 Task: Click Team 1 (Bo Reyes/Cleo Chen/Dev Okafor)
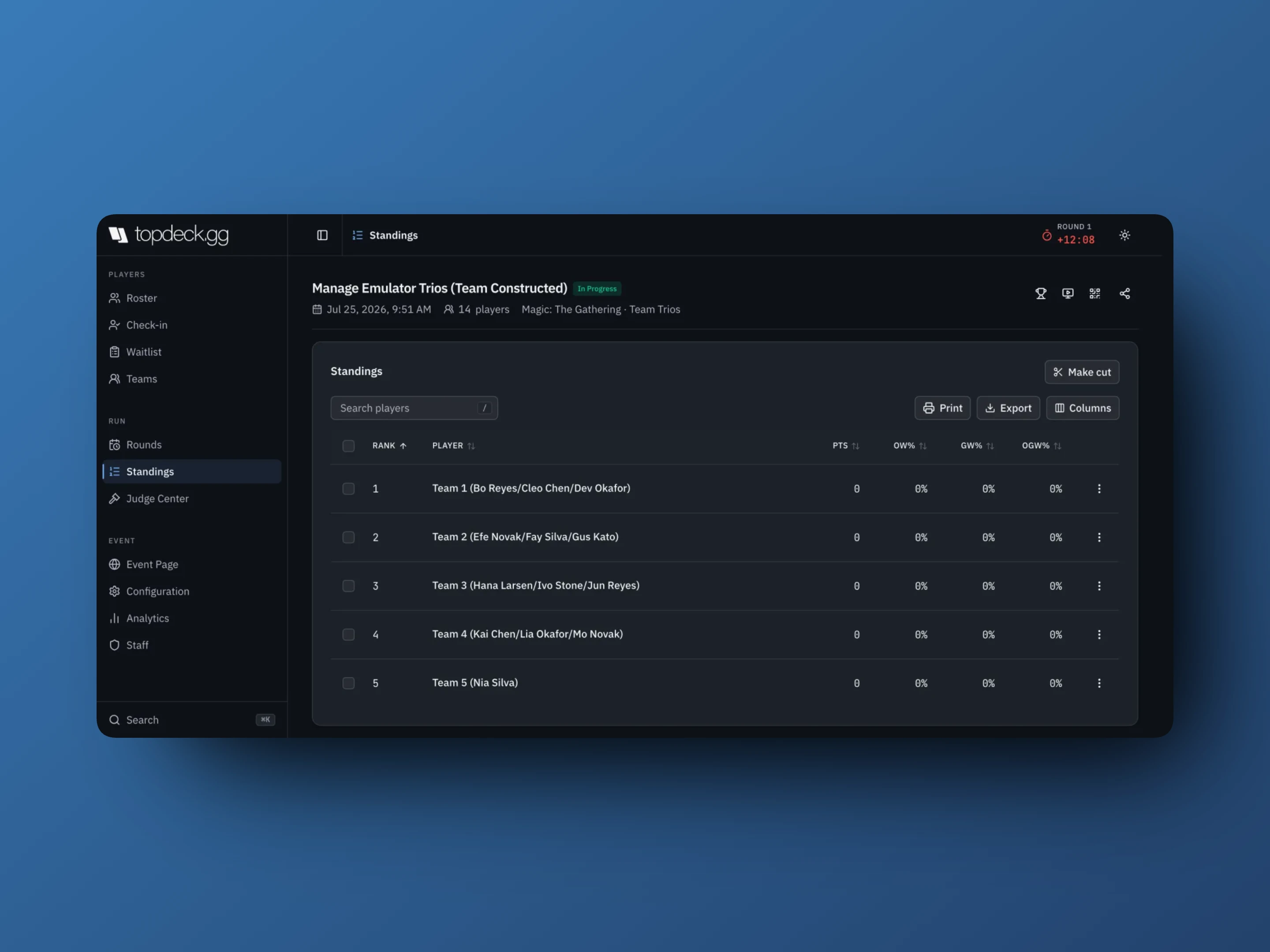pos(531,488)
